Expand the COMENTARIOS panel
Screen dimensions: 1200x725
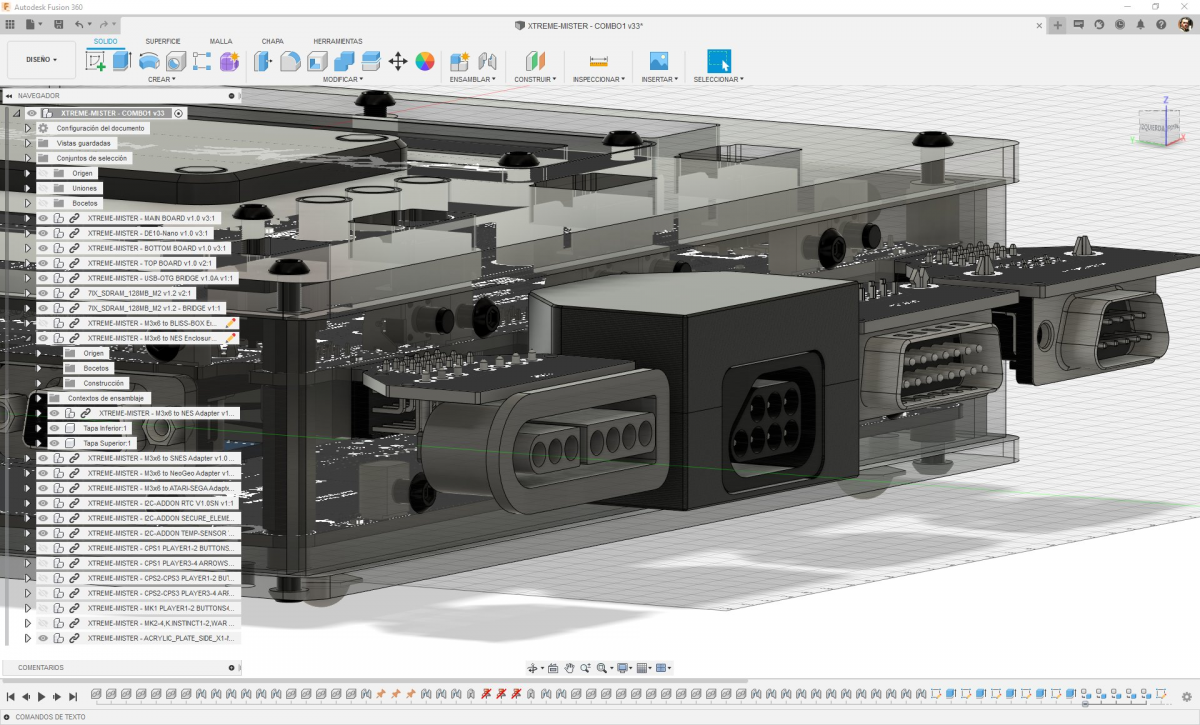coord(231,667)
